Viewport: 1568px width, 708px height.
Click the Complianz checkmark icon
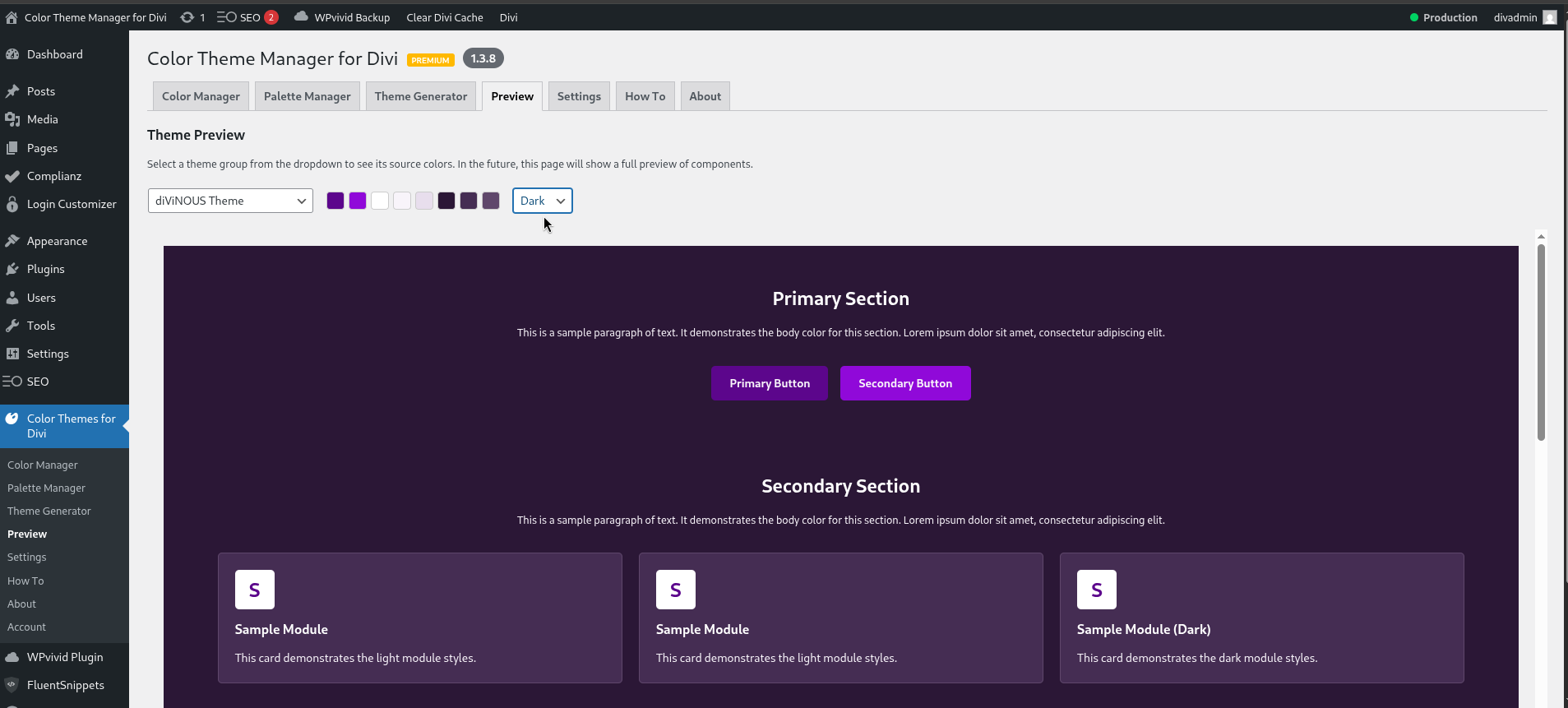point(12,176)
